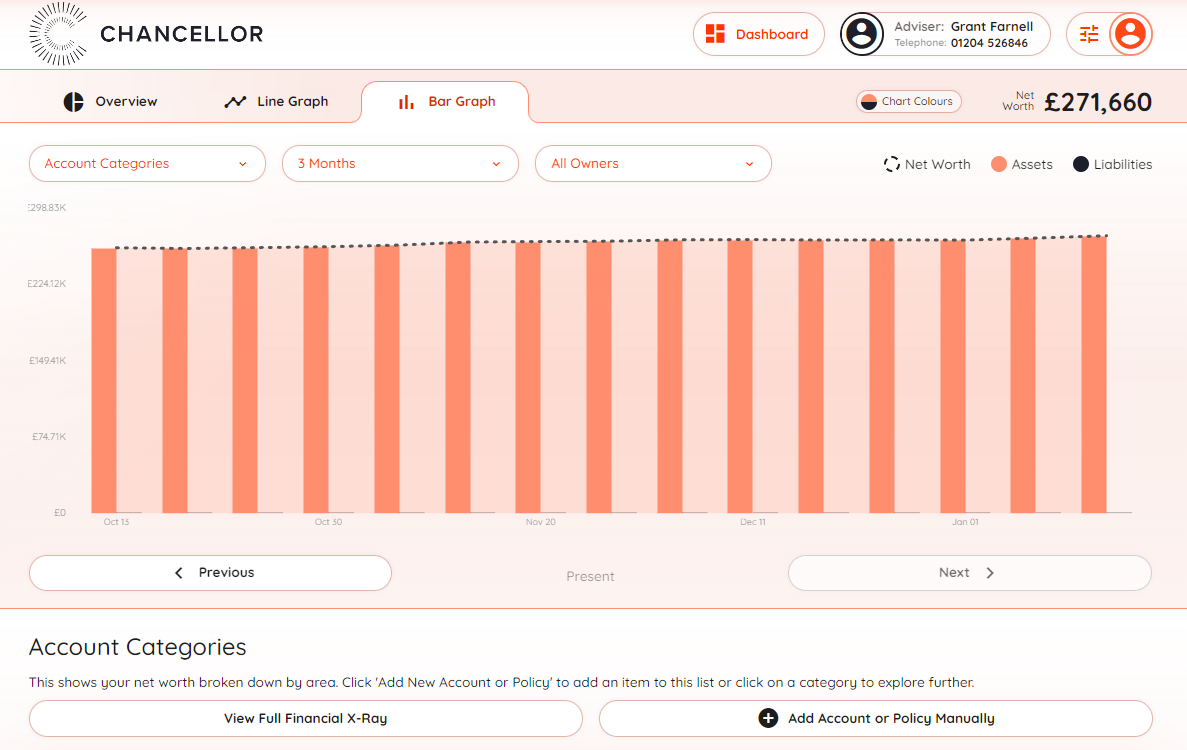
Task: Open the adviser profile avatar icon
Action: tap(862, 34)
